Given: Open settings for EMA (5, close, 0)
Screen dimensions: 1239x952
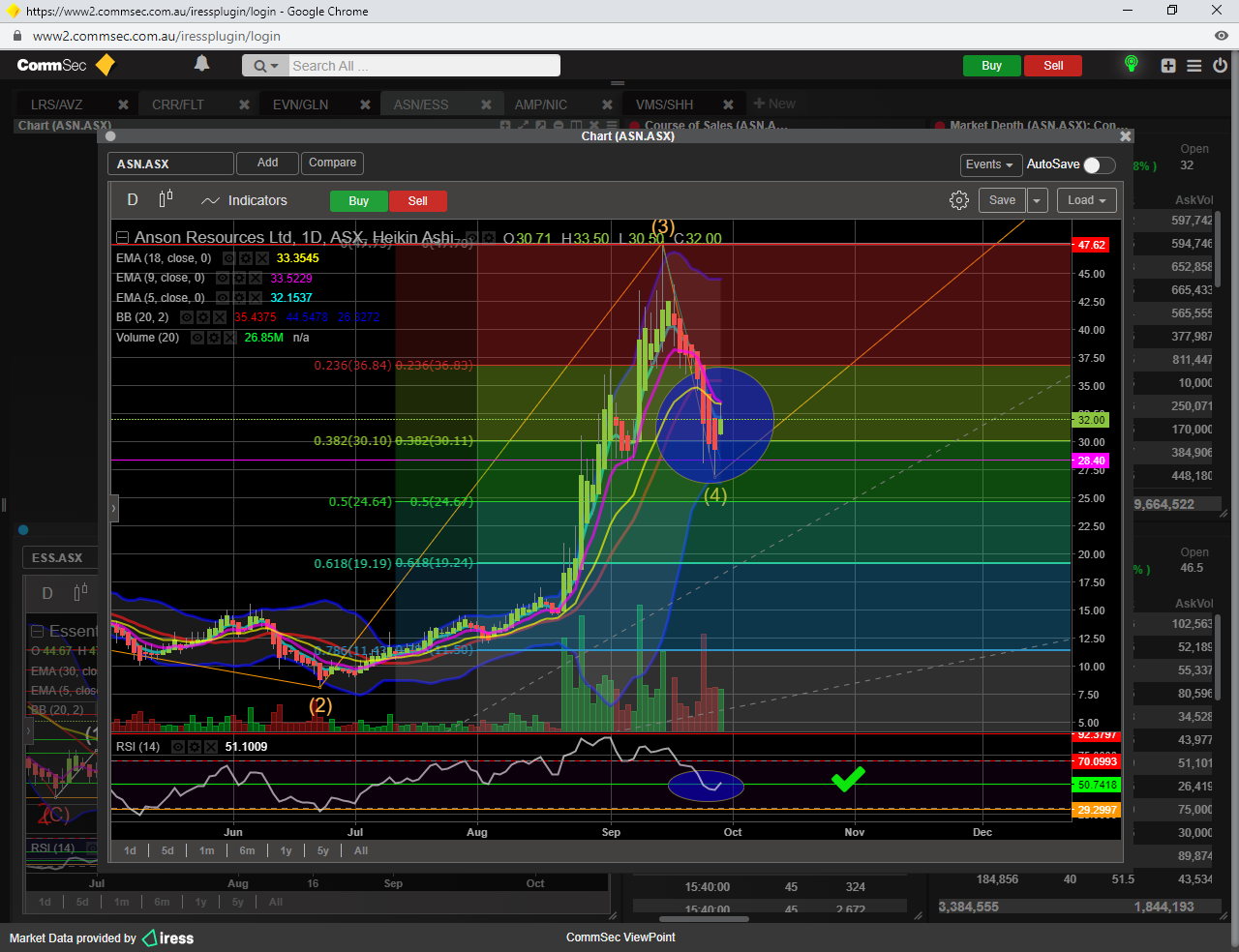Looking at the screenshot, I should tap(238, 298).
